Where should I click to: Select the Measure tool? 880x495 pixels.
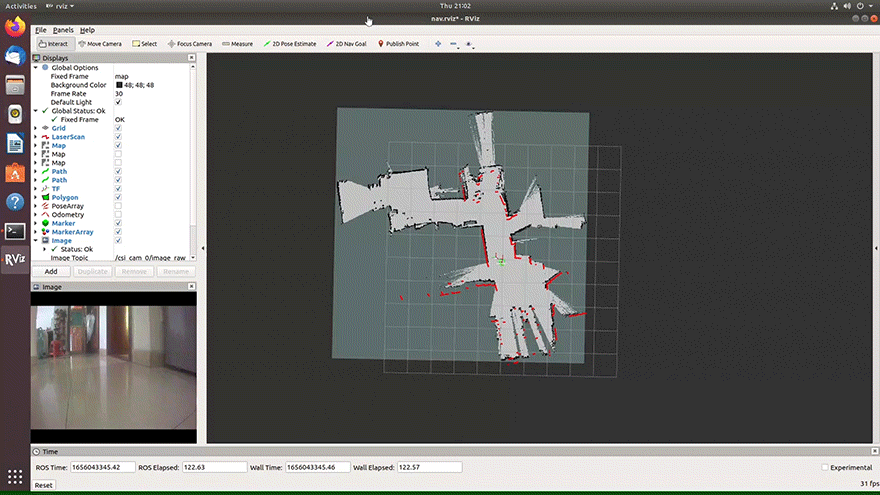point(238,44)
